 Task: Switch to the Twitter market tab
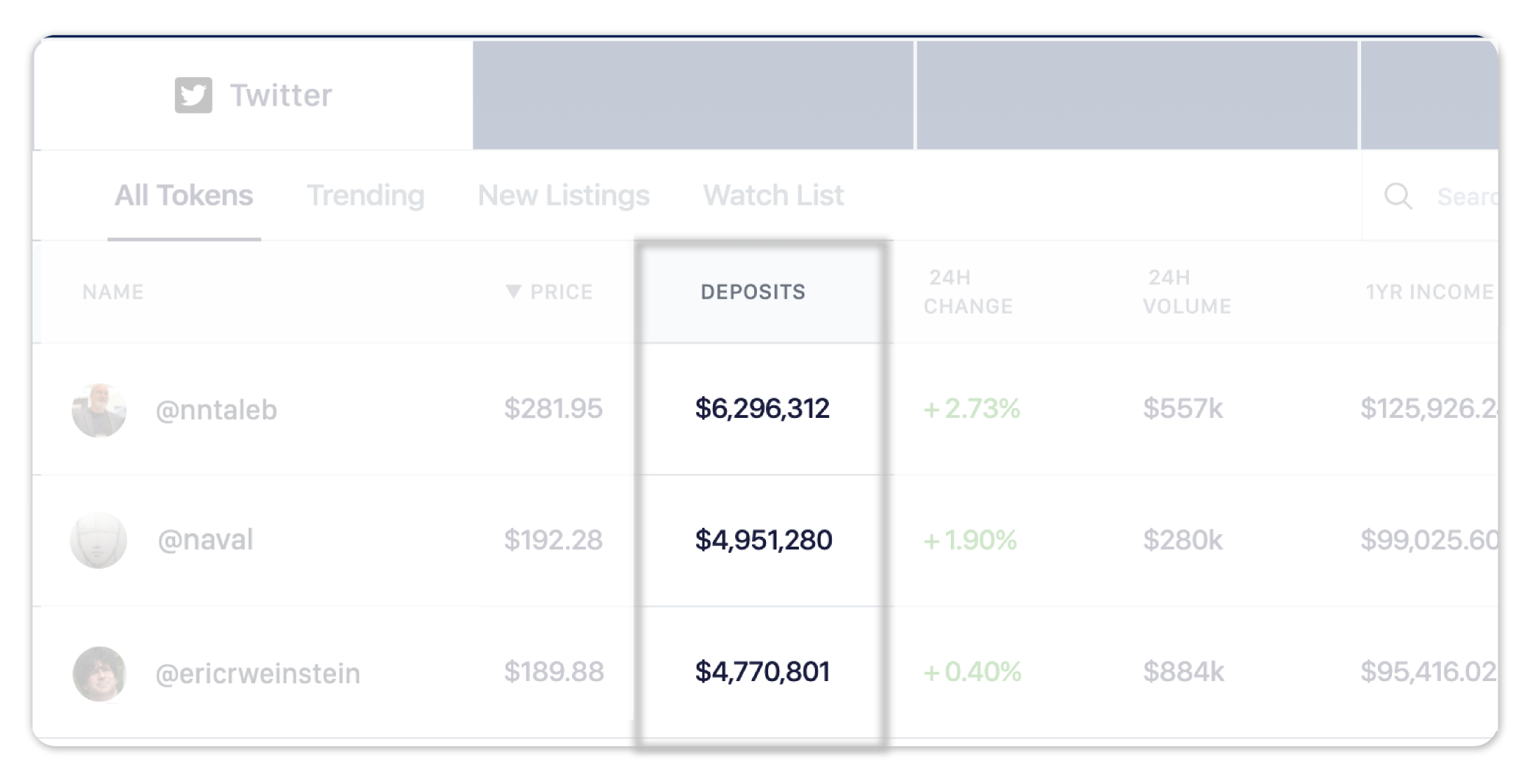point(253,95)
